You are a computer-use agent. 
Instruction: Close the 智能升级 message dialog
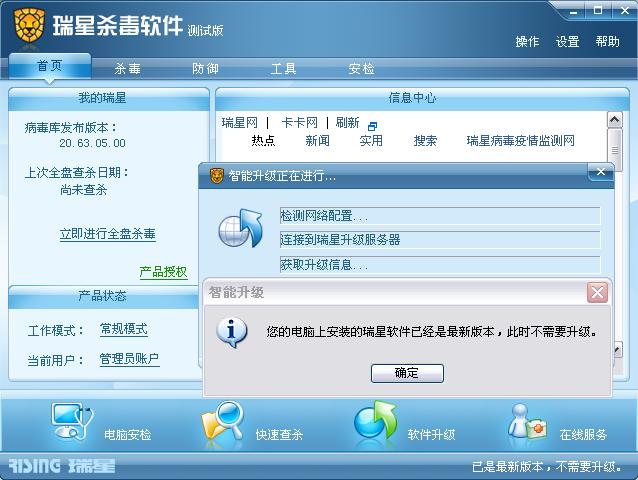pos(597,292)
